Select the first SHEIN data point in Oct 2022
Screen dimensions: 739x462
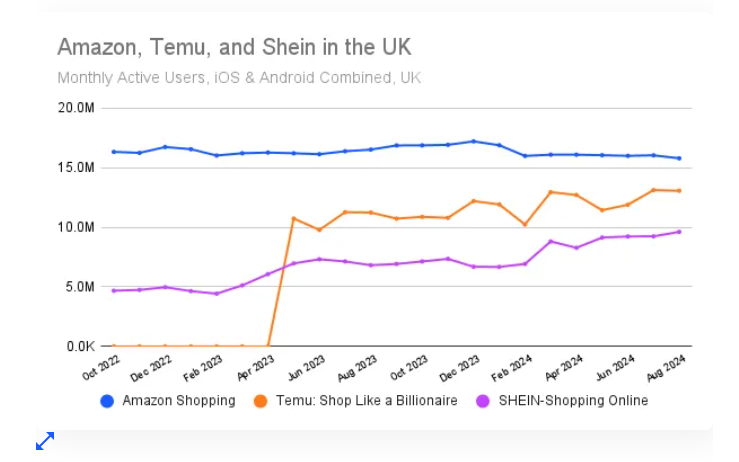[x=113, y=291]
